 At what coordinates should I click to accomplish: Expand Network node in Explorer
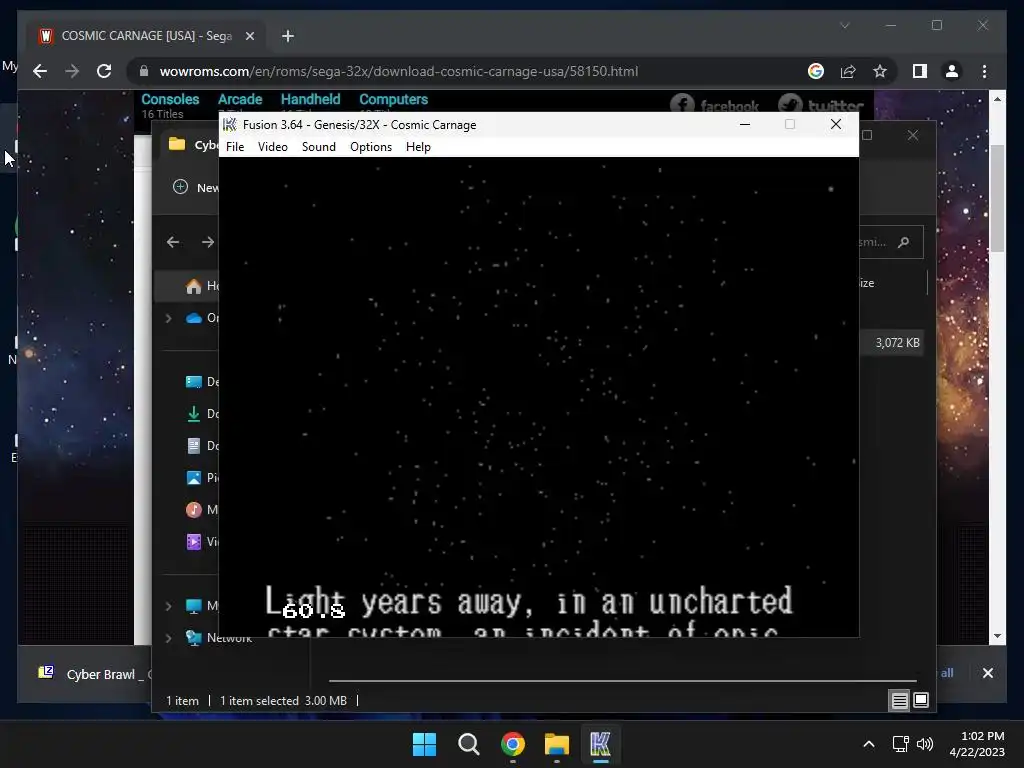click(168, 638)
